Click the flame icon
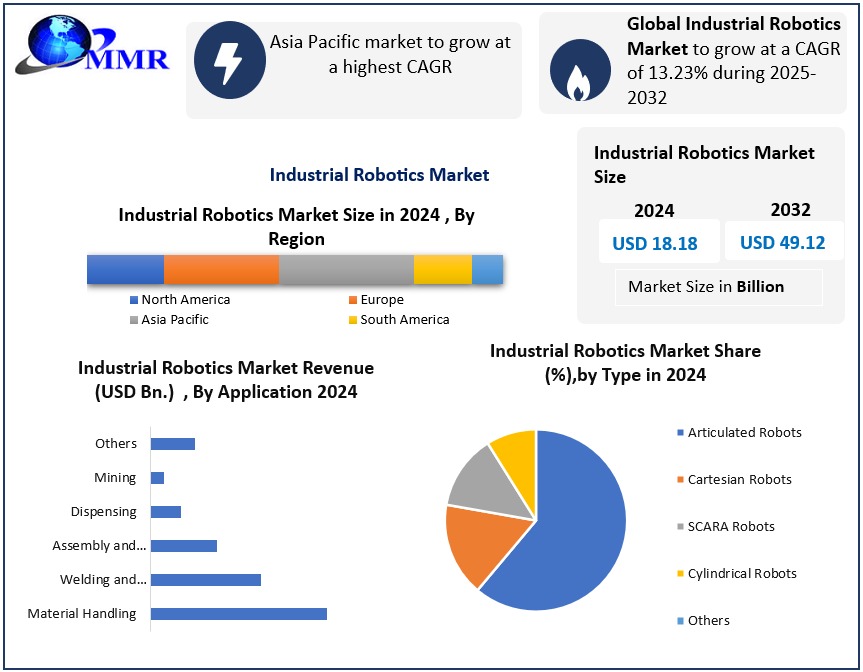 pos(579,72)
